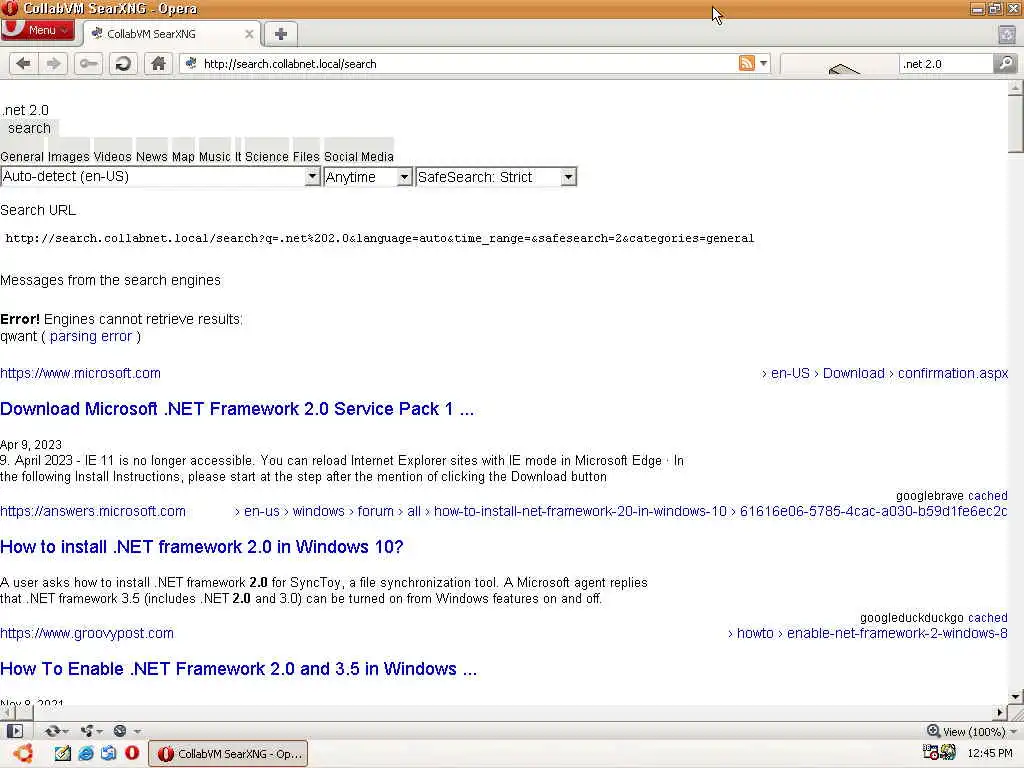Click the toolbar search field containing .net 2.0
1024x768 pixels.
pos(946,63)
